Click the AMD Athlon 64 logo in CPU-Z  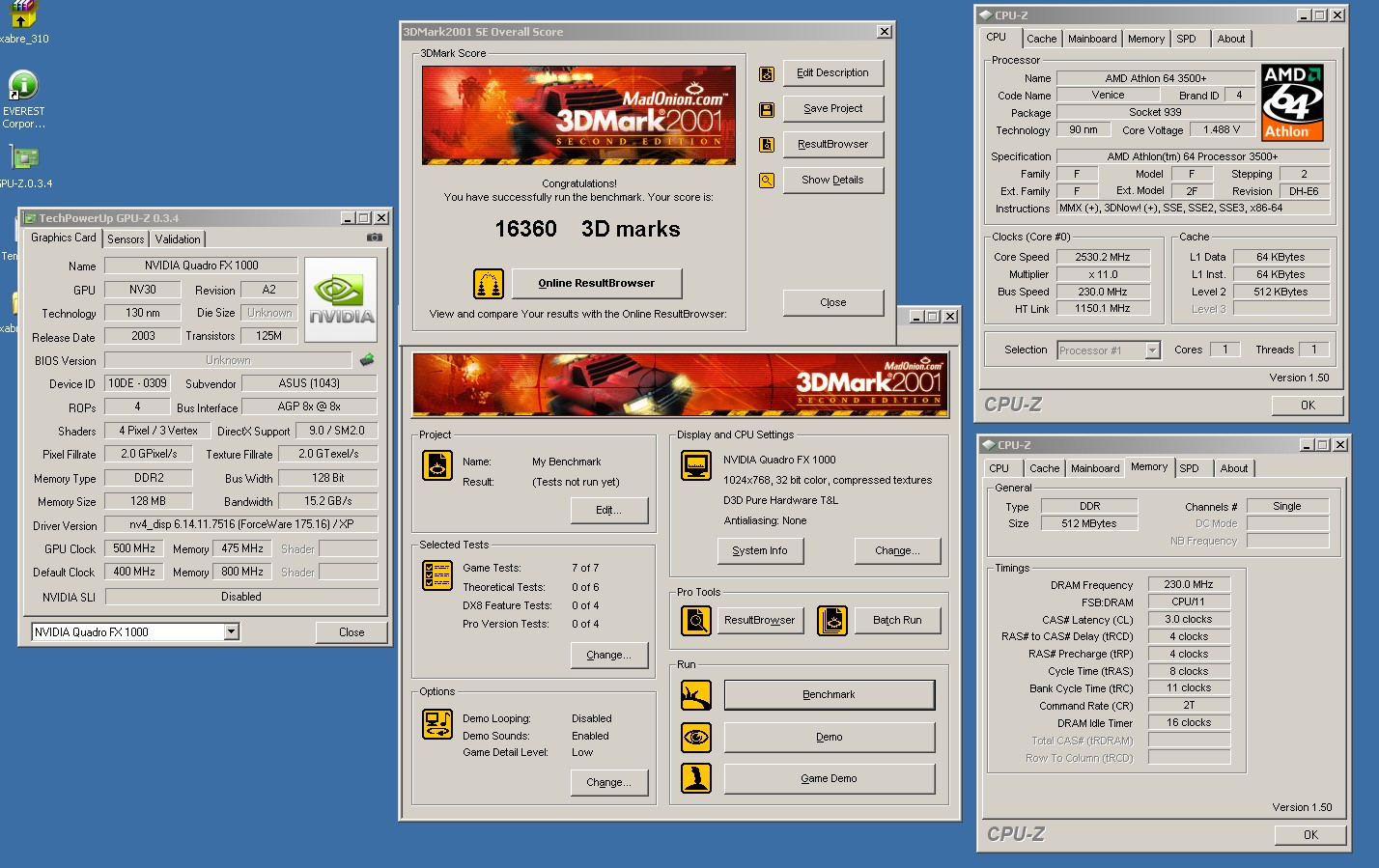(x=1292, y=102)
